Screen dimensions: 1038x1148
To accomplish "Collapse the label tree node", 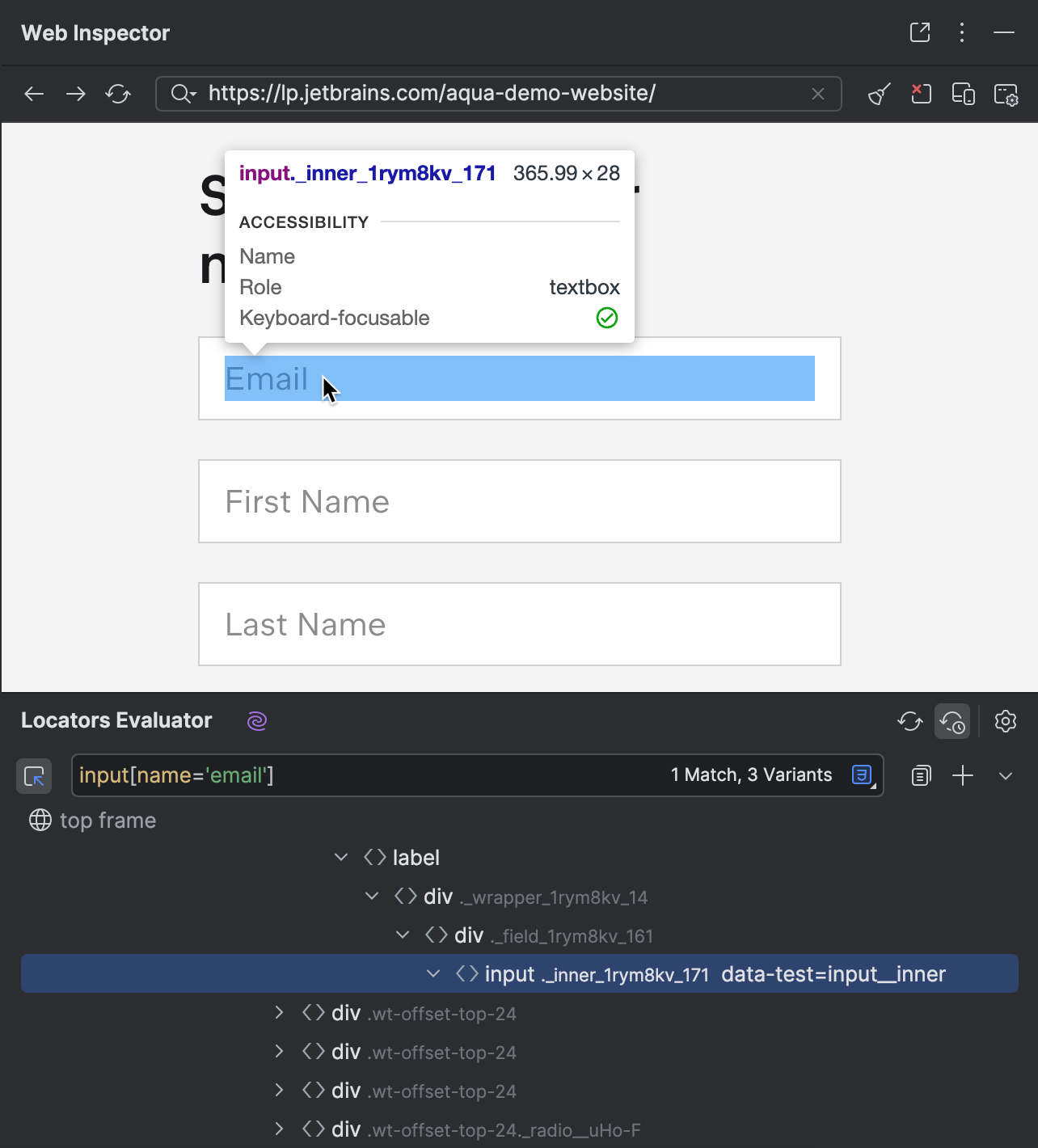I will click(341, 857).
